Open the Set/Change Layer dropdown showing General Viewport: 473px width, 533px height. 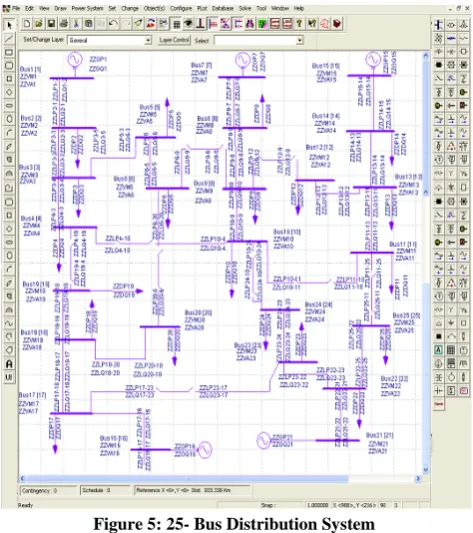109,40
